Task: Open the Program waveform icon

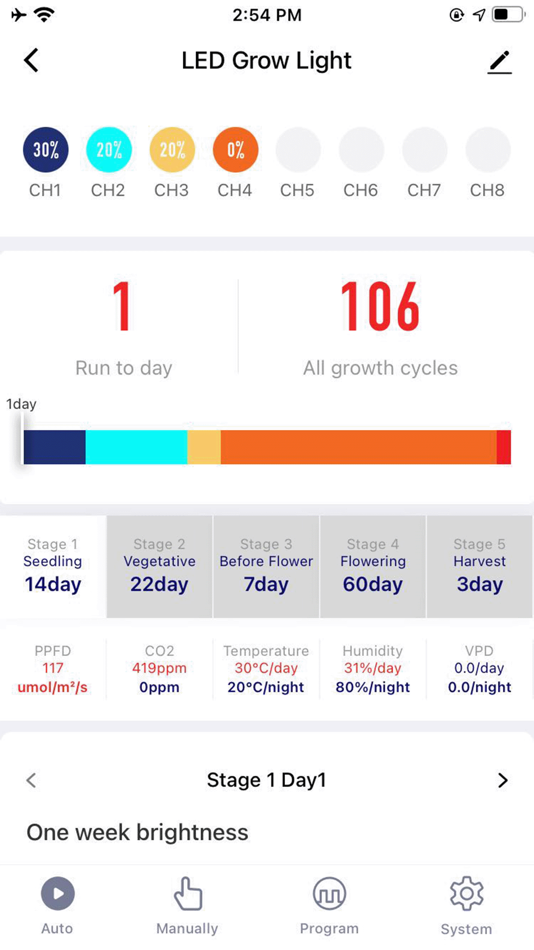Action: [329, 893]
